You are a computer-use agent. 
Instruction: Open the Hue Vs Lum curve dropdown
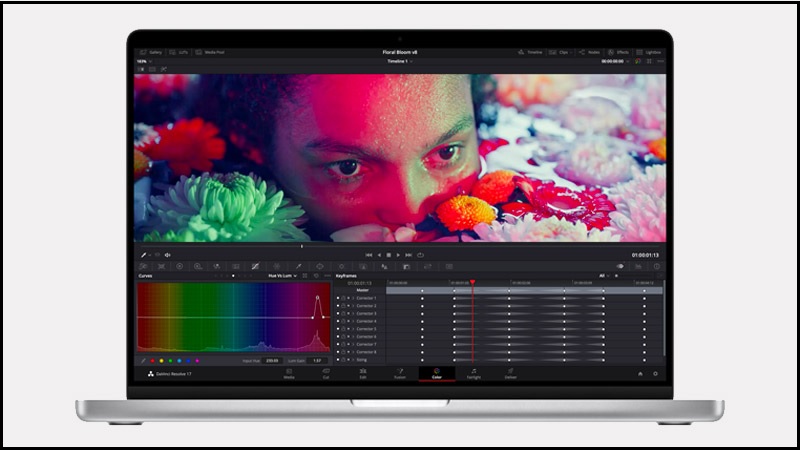point(282,276)
